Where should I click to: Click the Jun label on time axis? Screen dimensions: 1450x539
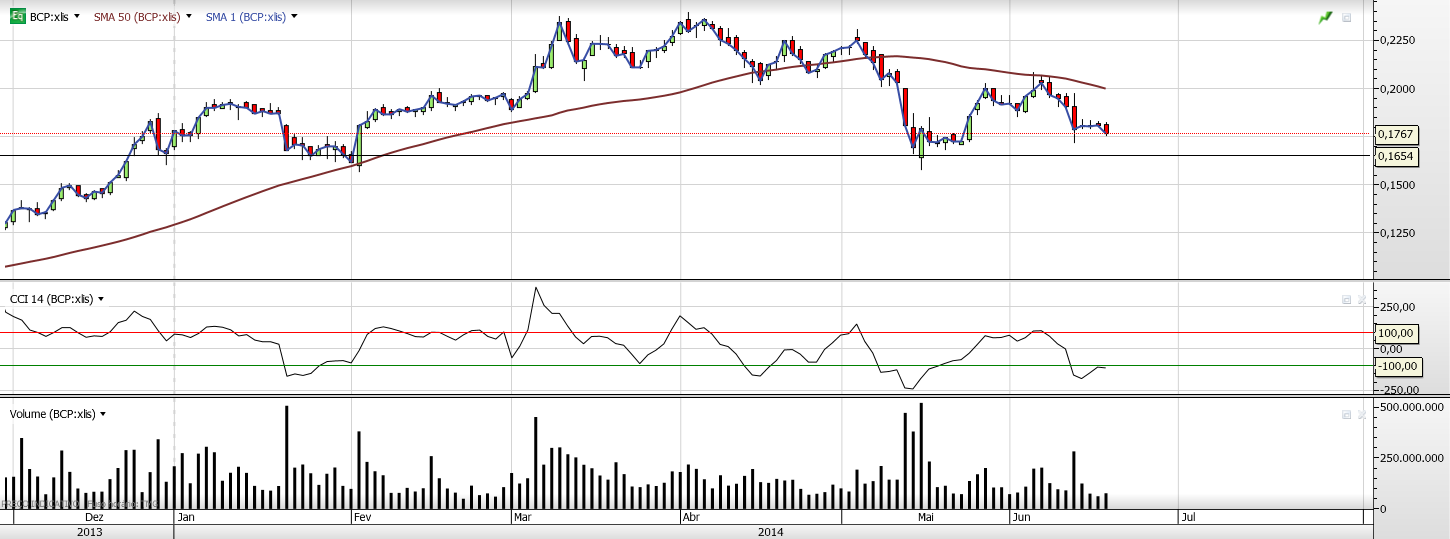click(1021, 518)
